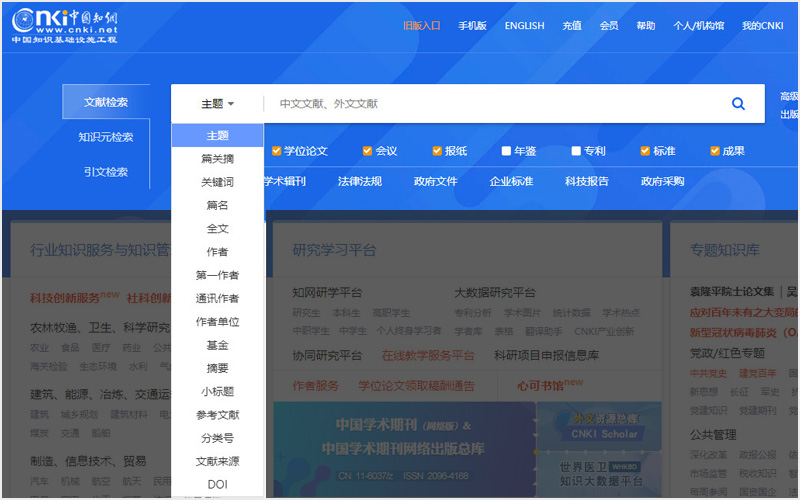The height and width of the screenshot is (500, 800).
Task: Choose DOI from the dropdown
Action: click(x=217, y=484)
